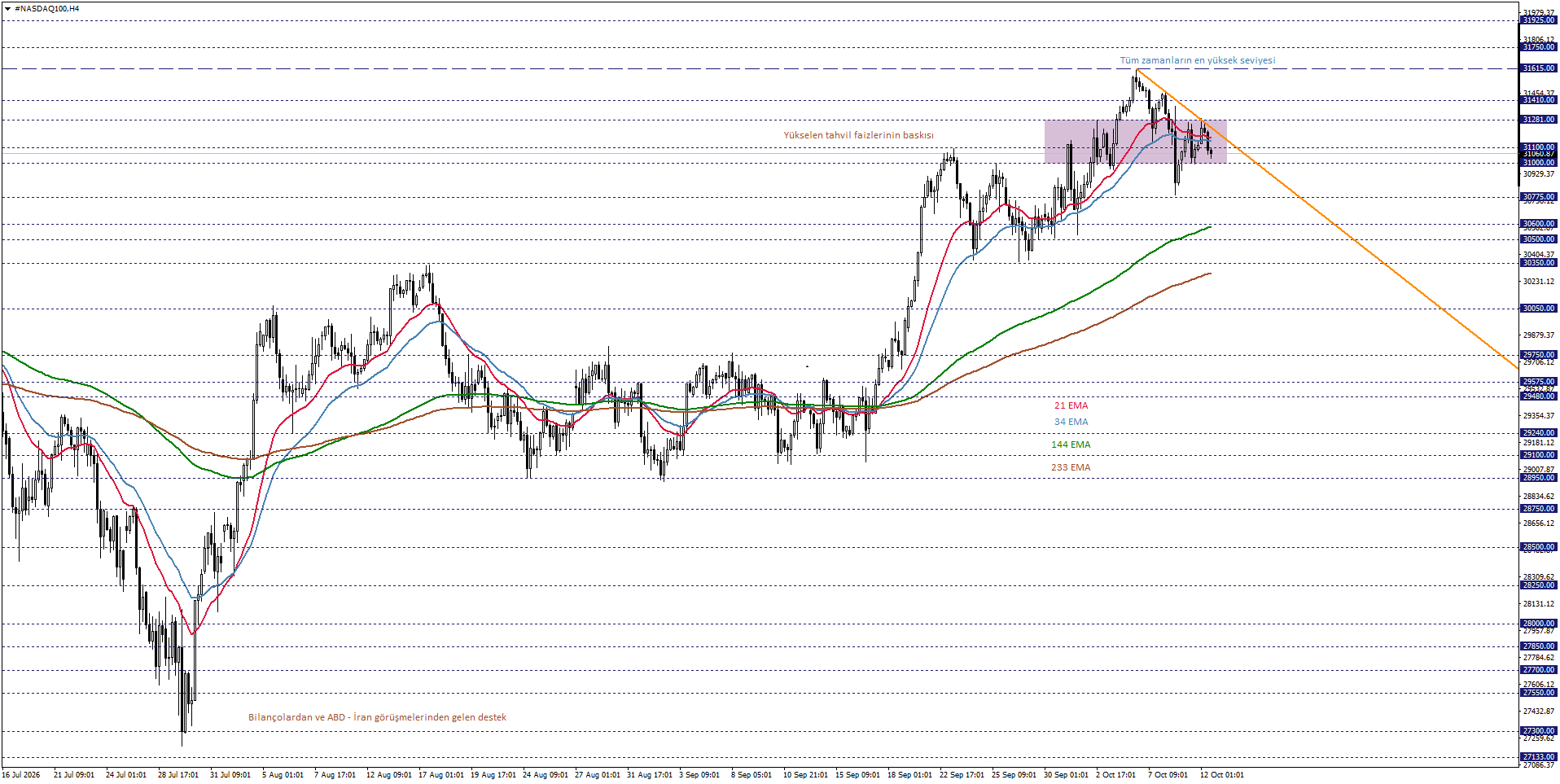Click the 3 Sep 09:01 time label
This screenshot has width=1560, height=784.
[699, 775]
